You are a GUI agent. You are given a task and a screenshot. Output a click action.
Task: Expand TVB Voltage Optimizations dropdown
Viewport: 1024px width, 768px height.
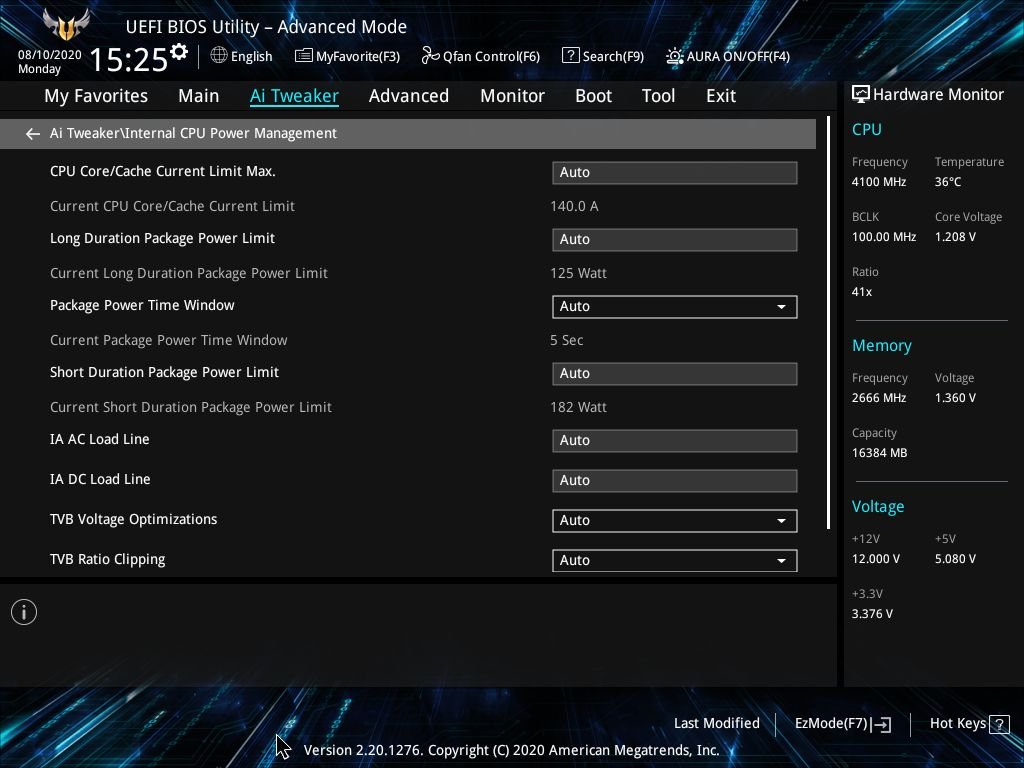point(675,520)
